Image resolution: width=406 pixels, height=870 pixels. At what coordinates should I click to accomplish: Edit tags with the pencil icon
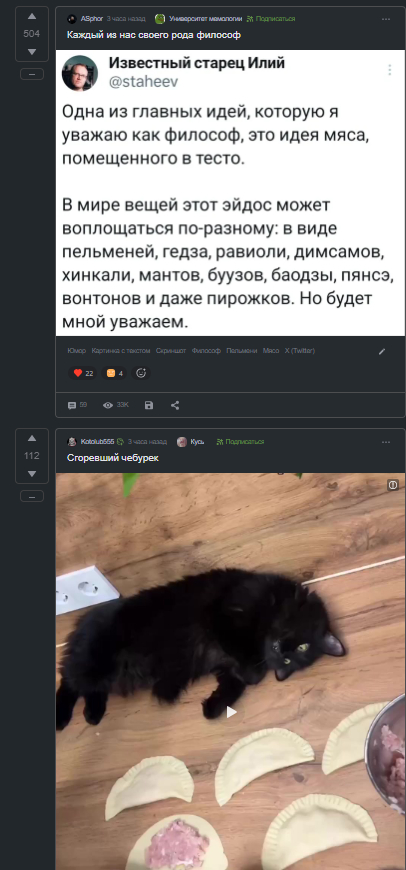pos(382,351)
